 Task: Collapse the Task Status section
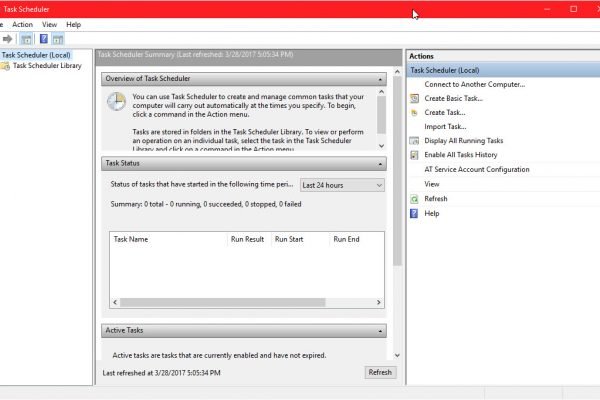(x=380, y=164)
